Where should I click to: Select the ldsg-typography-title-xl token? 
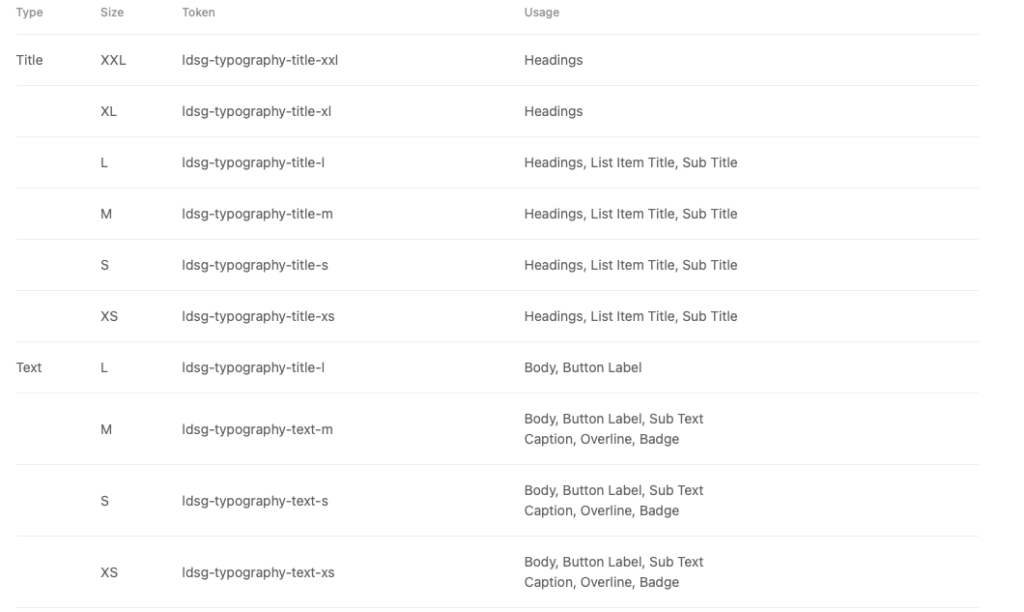click(257, 112)
